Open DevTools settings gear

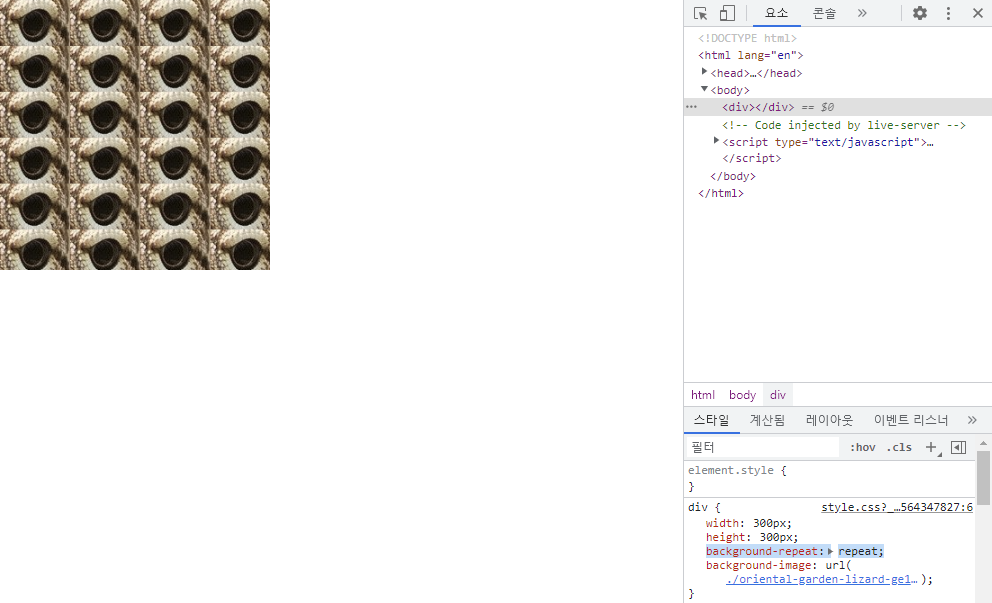pyautogui.click(x=920, y=13)
